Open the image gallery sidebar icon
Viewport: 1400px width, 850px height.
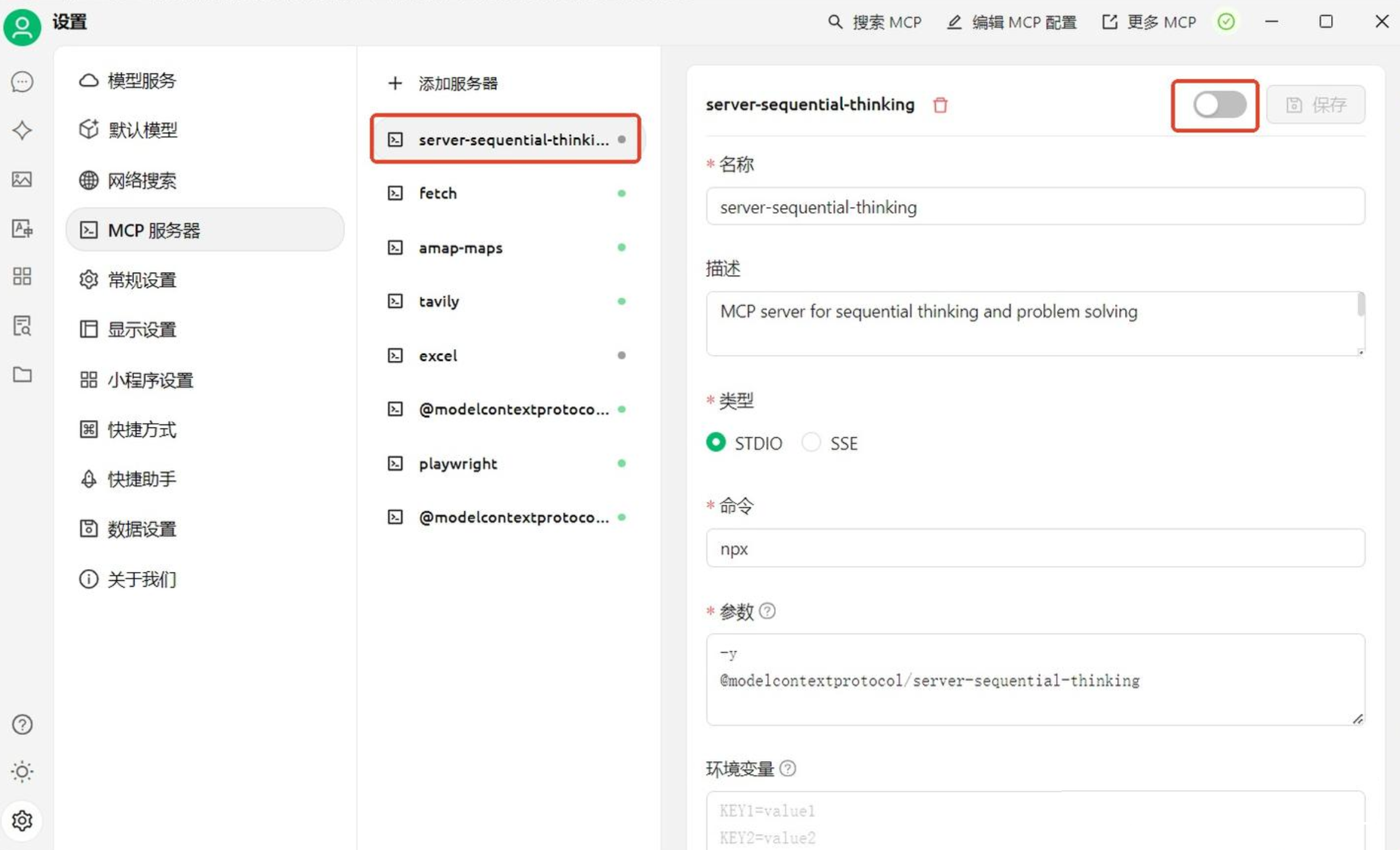22,179
